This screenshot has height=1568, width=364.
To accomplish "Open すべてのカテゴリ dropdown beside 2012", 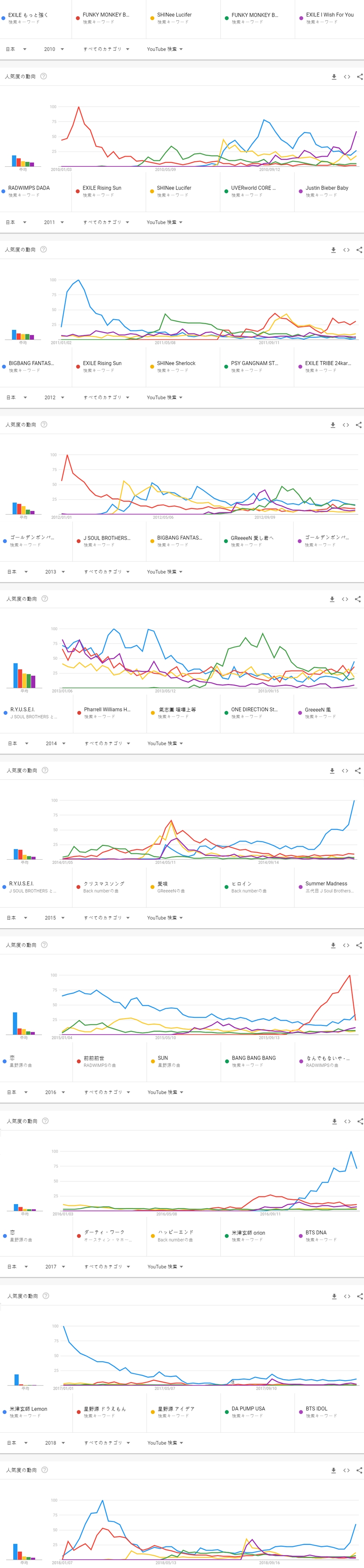I will (107, 397).
